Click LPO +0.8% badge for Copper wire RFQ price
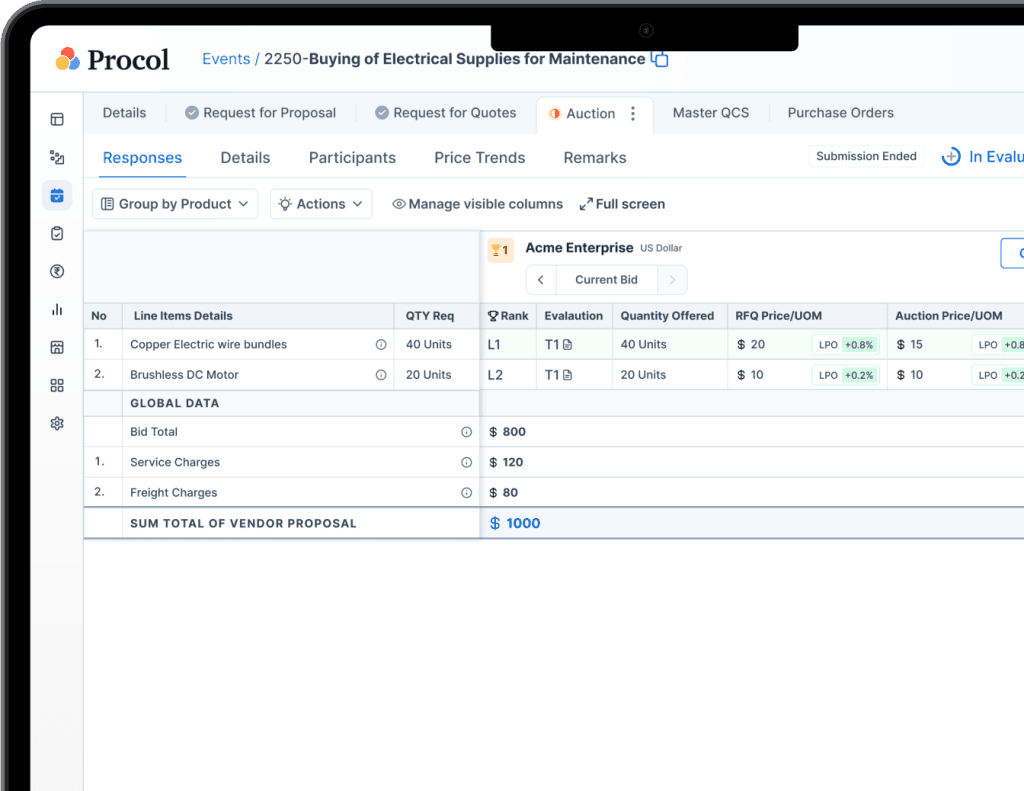1024x791 pixels. tap(845, 345)
